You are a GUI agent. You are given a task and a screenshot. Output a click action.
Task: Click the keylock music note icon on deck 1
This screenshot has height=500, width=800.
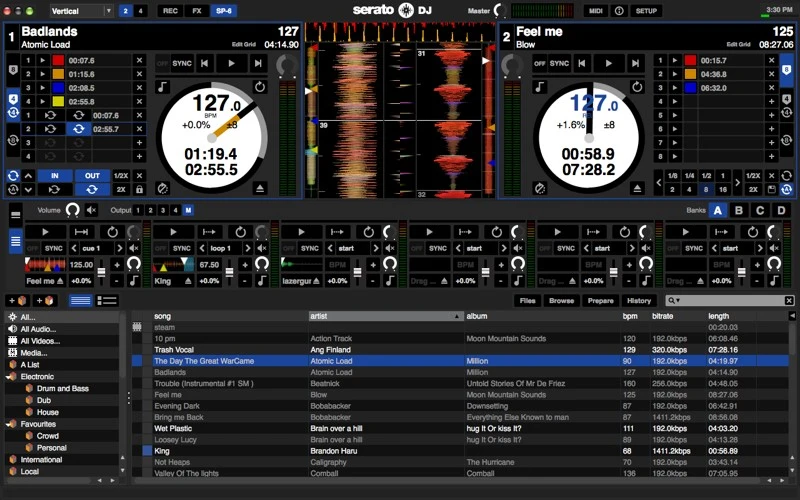[x=163, y=87]
